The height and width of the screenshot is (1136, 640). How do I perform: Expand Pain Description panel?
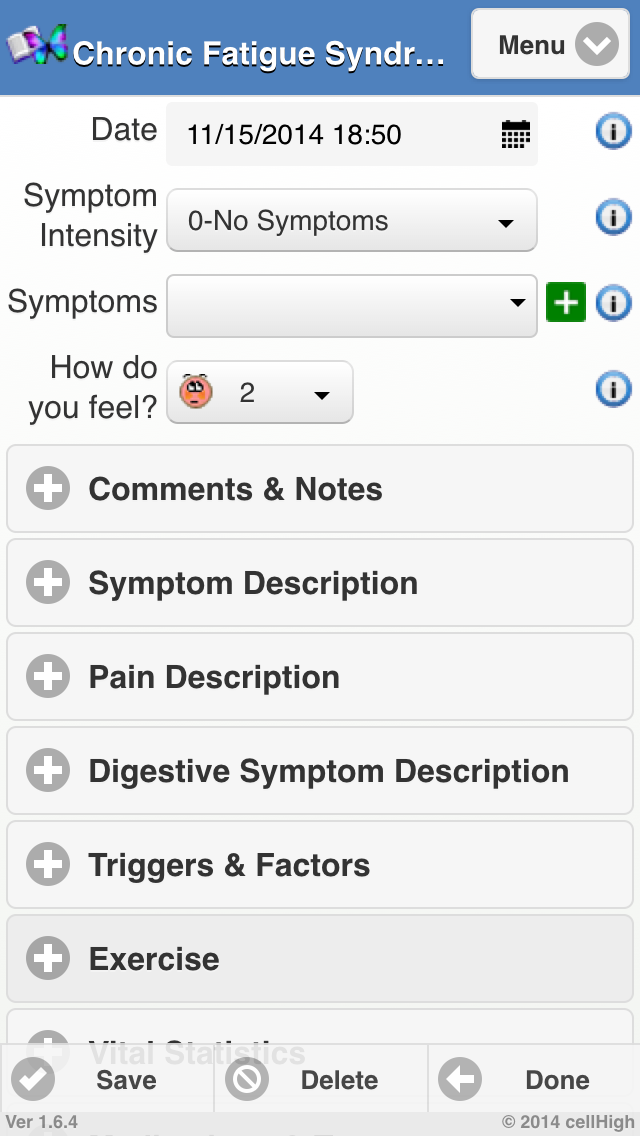320,677
